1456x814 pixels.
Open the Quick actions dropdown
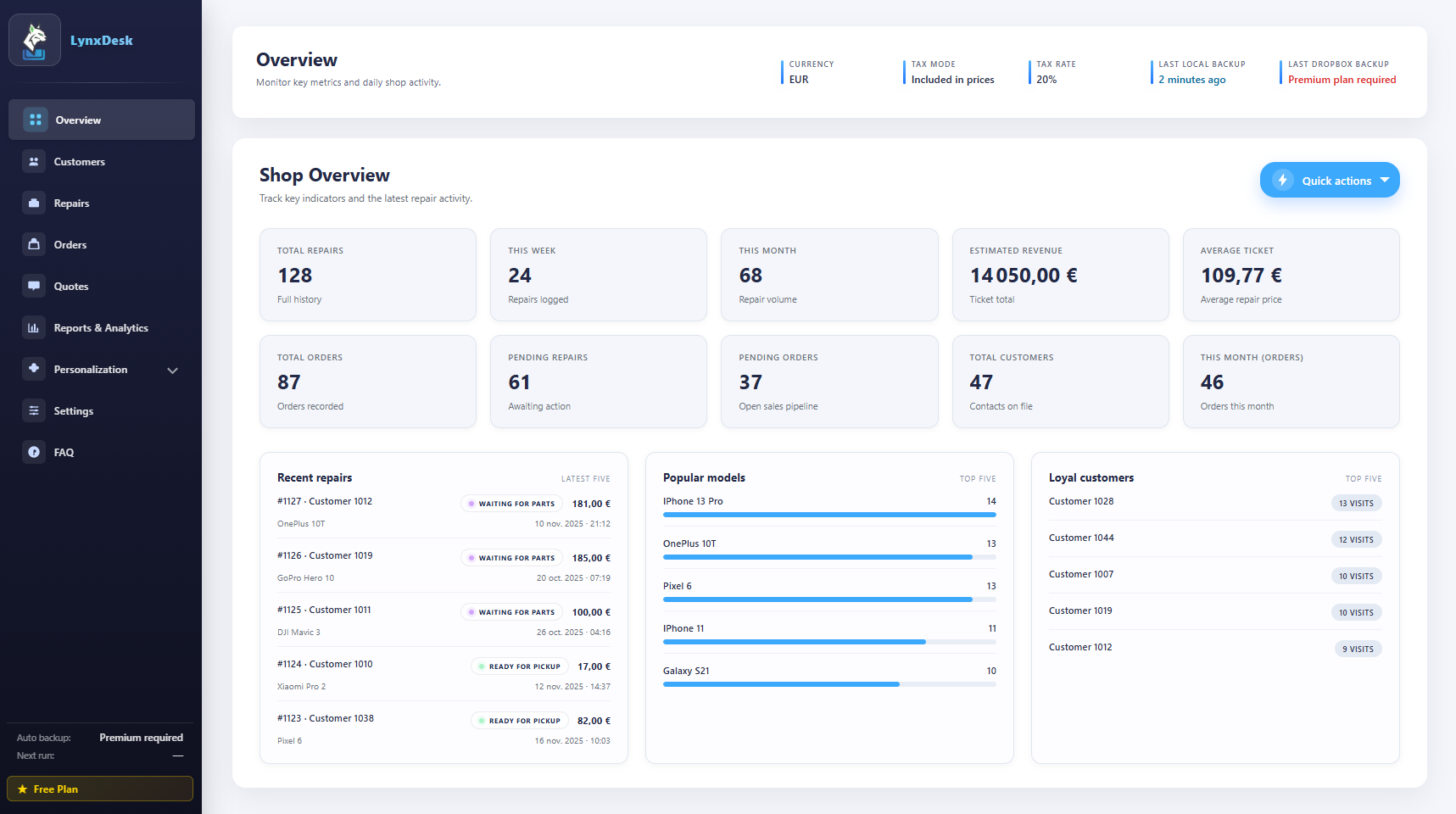[x=1329, y=180]
